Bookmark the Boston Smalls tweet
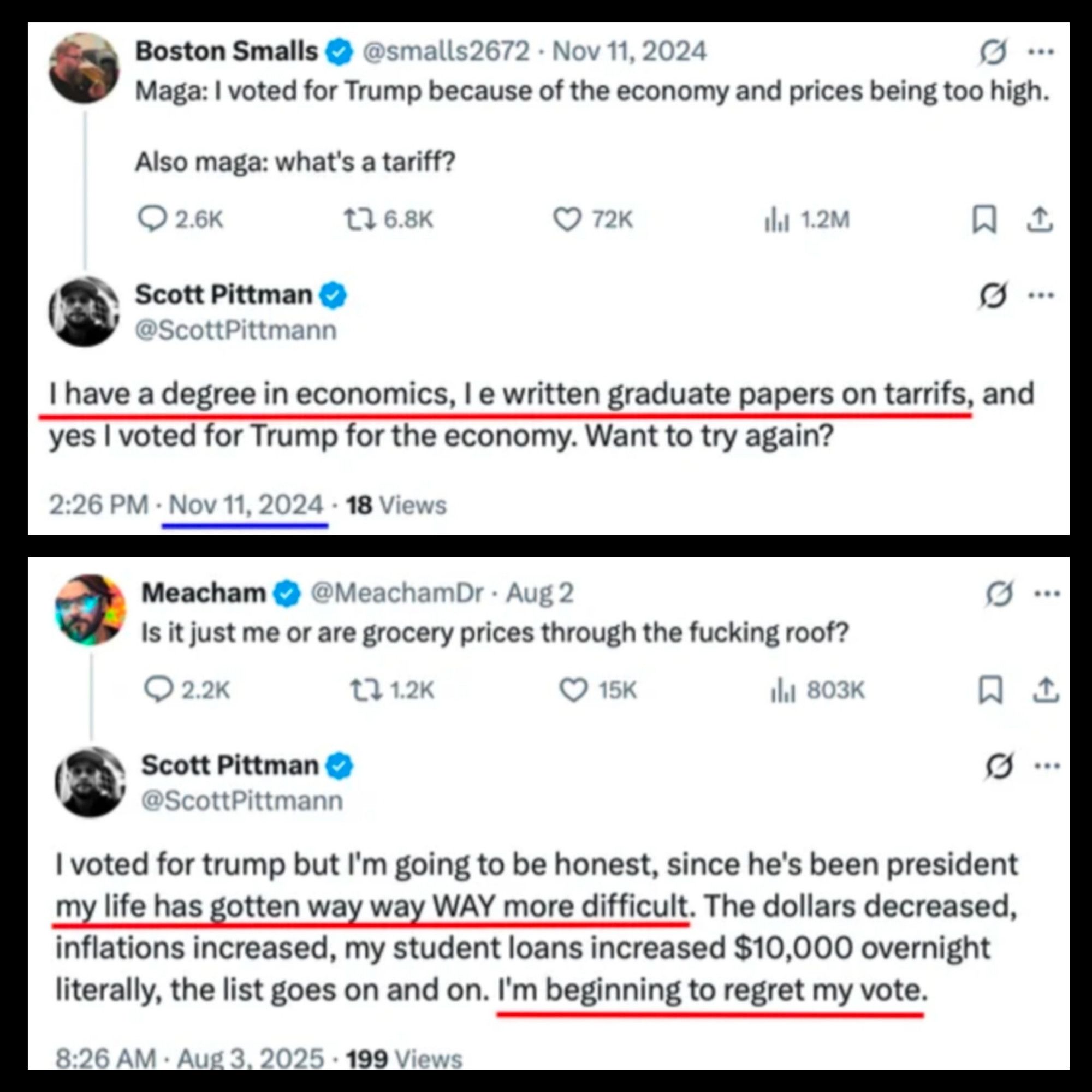Screen dimensions: 1092x1092 point(983,220)
